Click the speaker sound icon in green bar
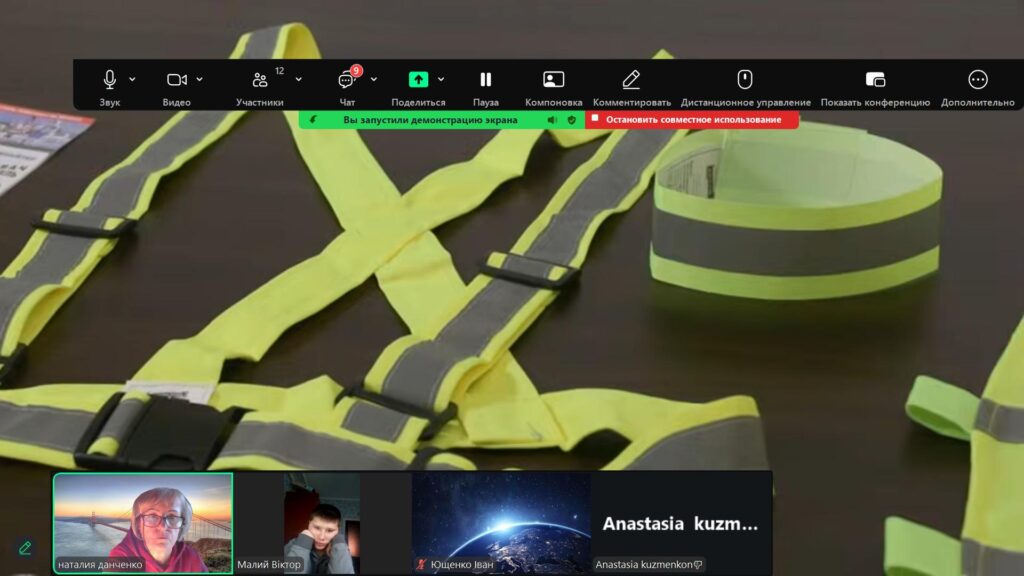Viewport: 1024px width, 576px height. point(552,120)
